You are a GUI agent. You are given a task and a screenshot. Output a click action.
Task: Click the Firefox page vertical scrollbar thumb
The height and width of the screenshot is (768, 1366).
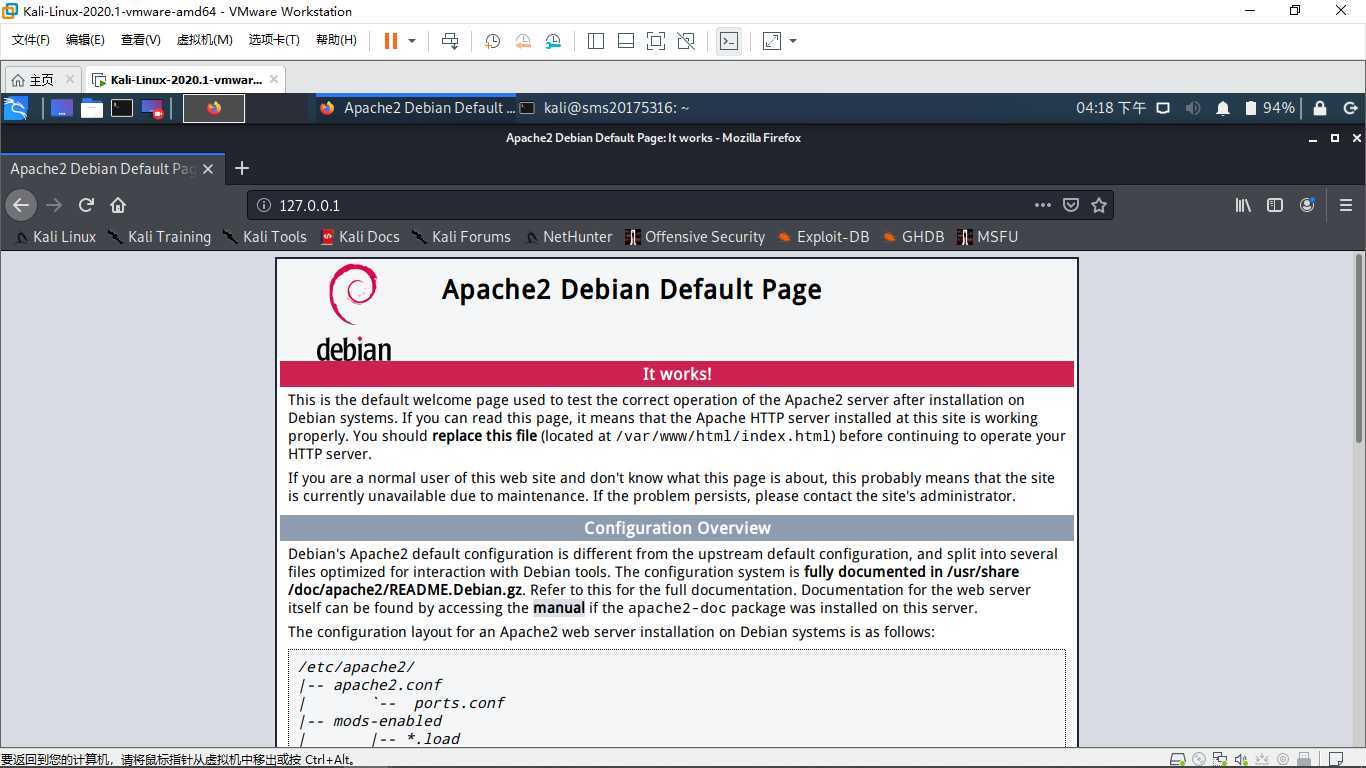coord(1358,350)
